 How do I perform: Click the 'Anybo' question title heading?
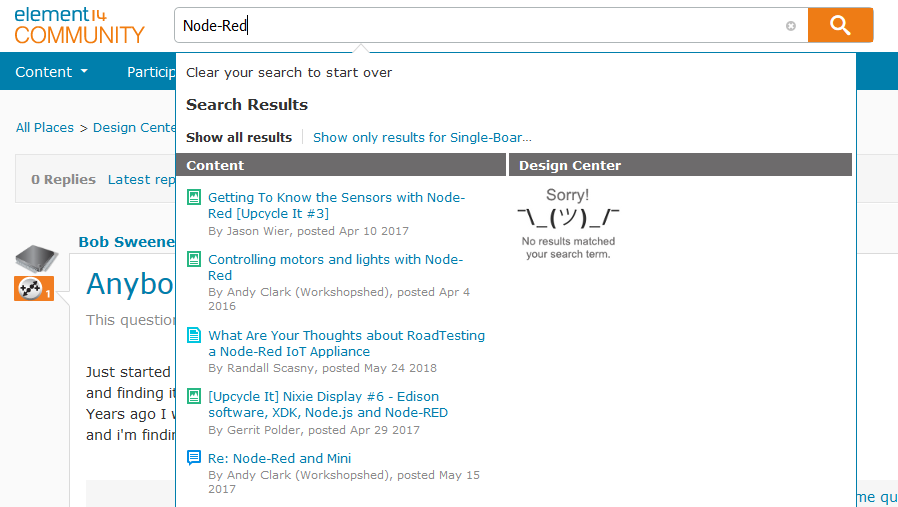pos(130,284)
